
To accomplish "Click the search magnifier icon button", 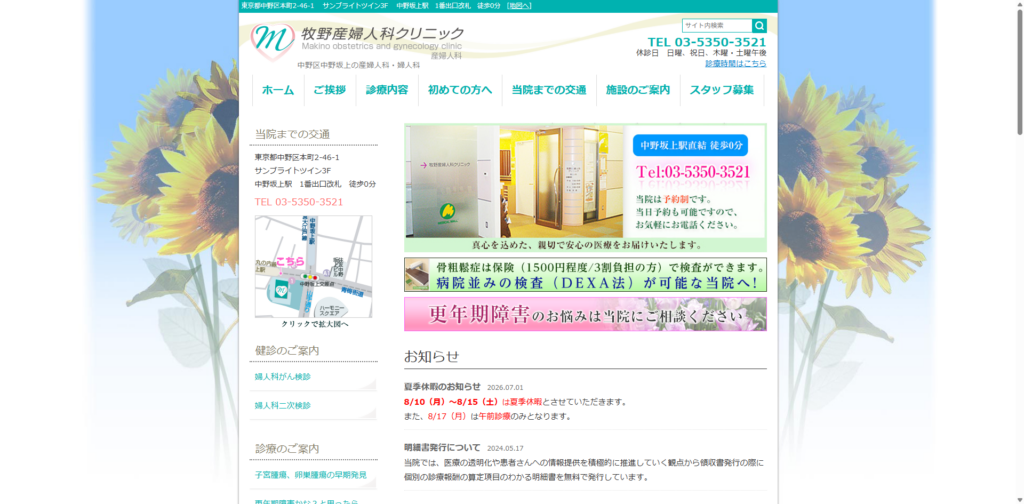I will coord(759,25).
